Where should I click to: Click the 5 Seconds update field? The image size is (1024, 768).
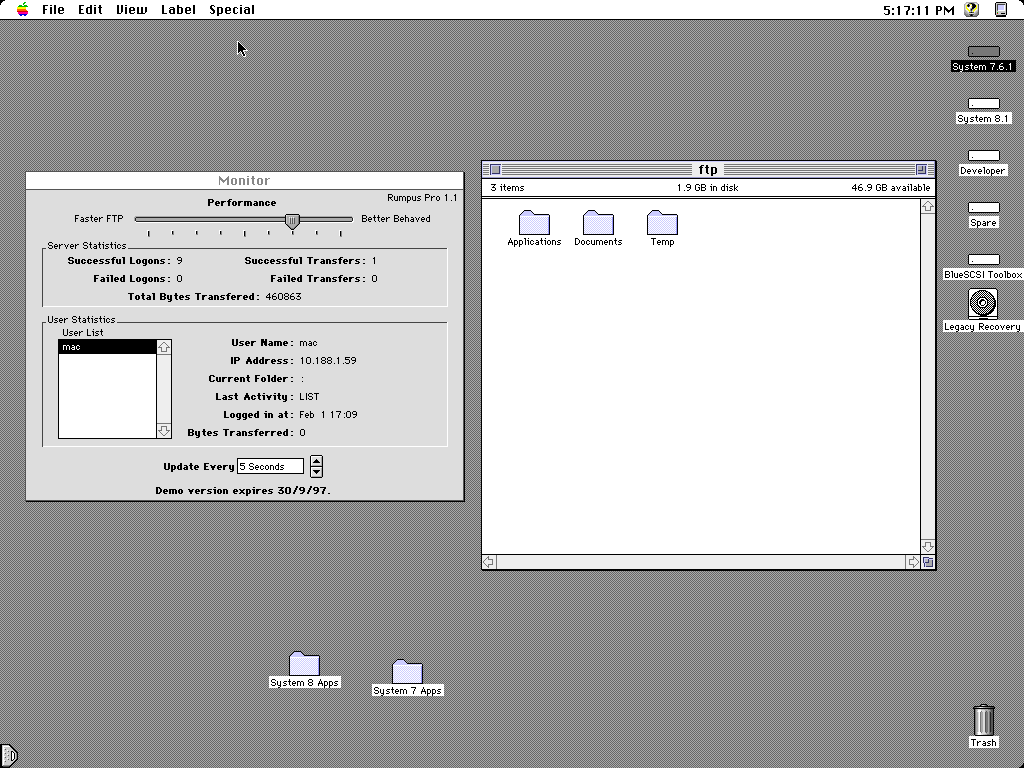pos(269,466)
